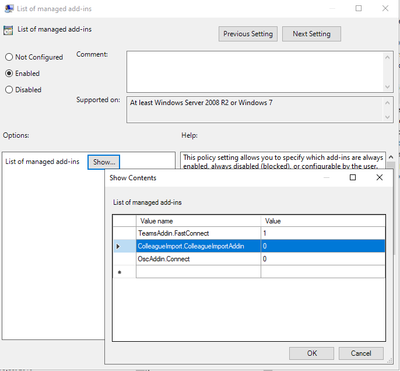Click the Help policy description text

coord(283,161)
